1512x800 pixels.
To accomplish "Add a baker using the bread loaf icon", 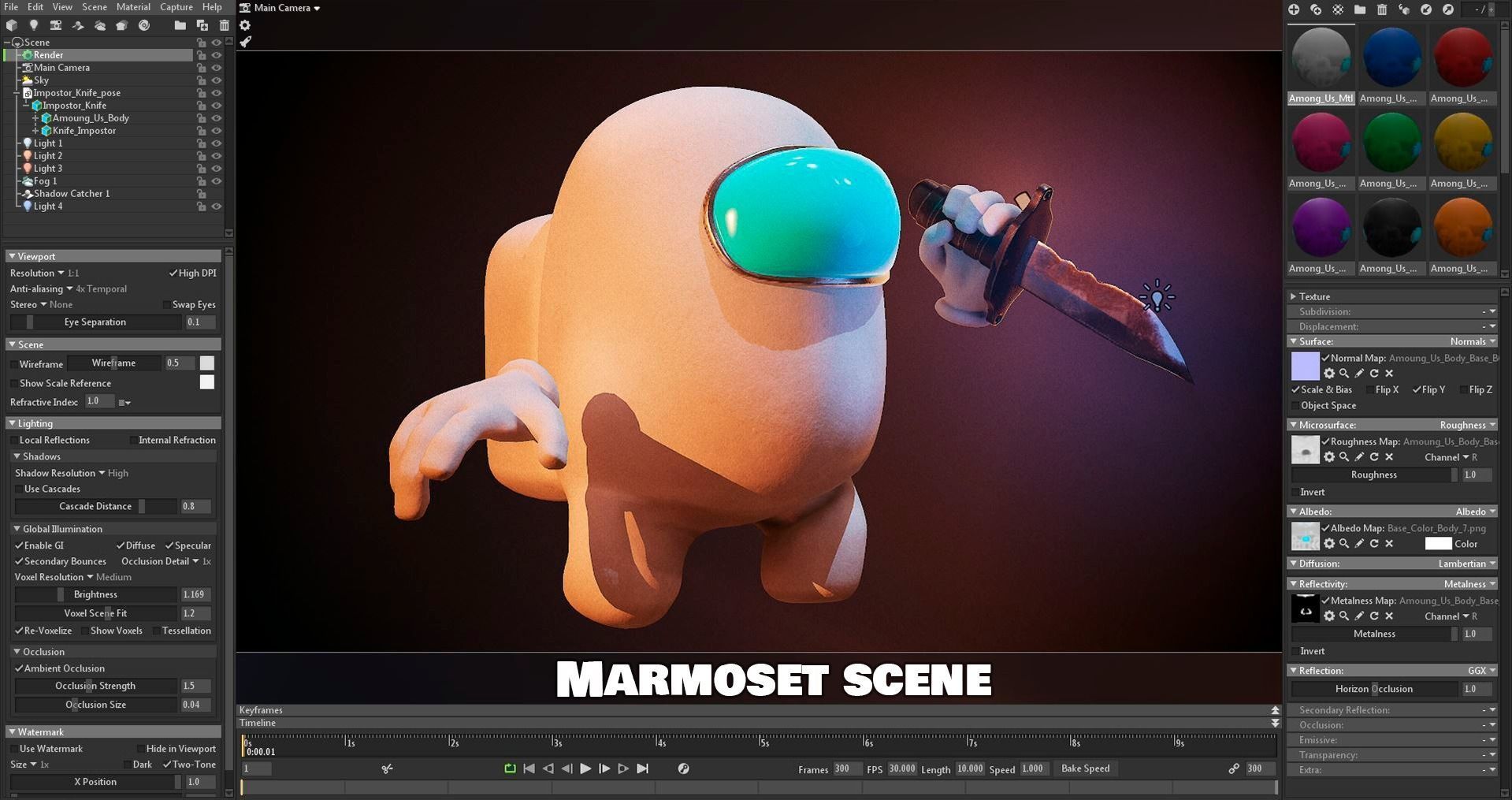I will point(122,25).
